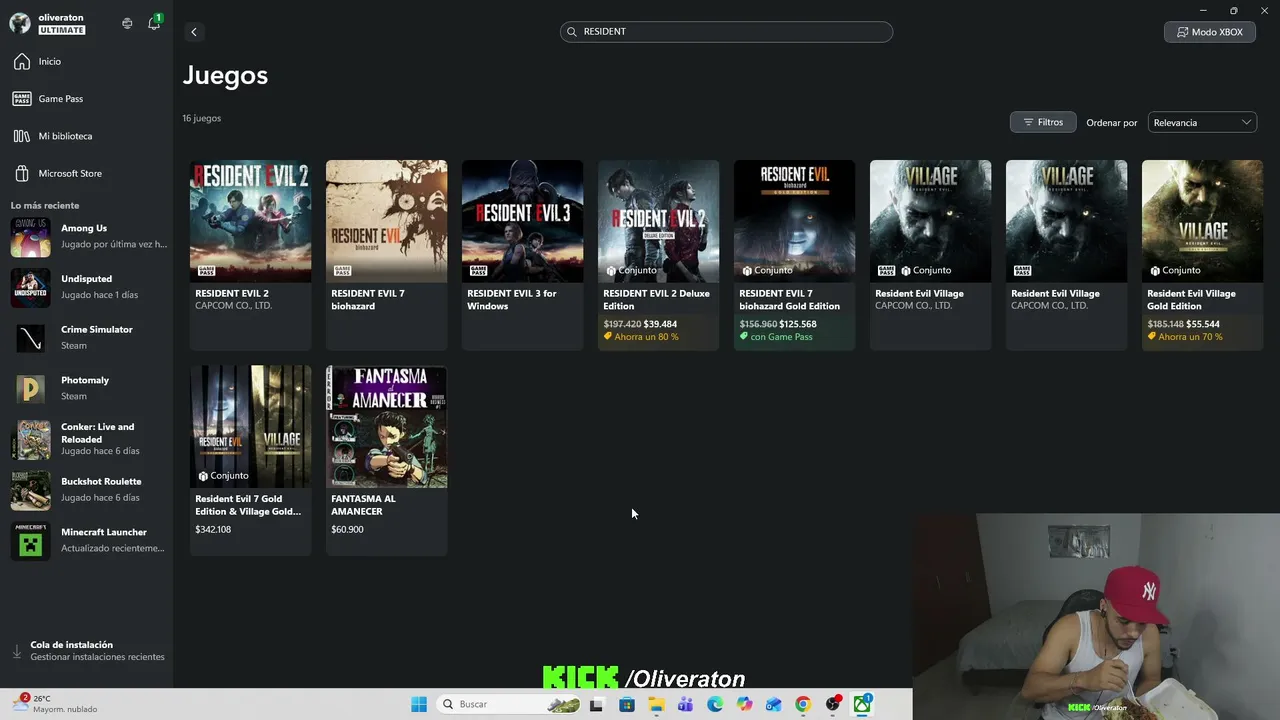Open Microsoft Store in the sidebar

point(86,173)
